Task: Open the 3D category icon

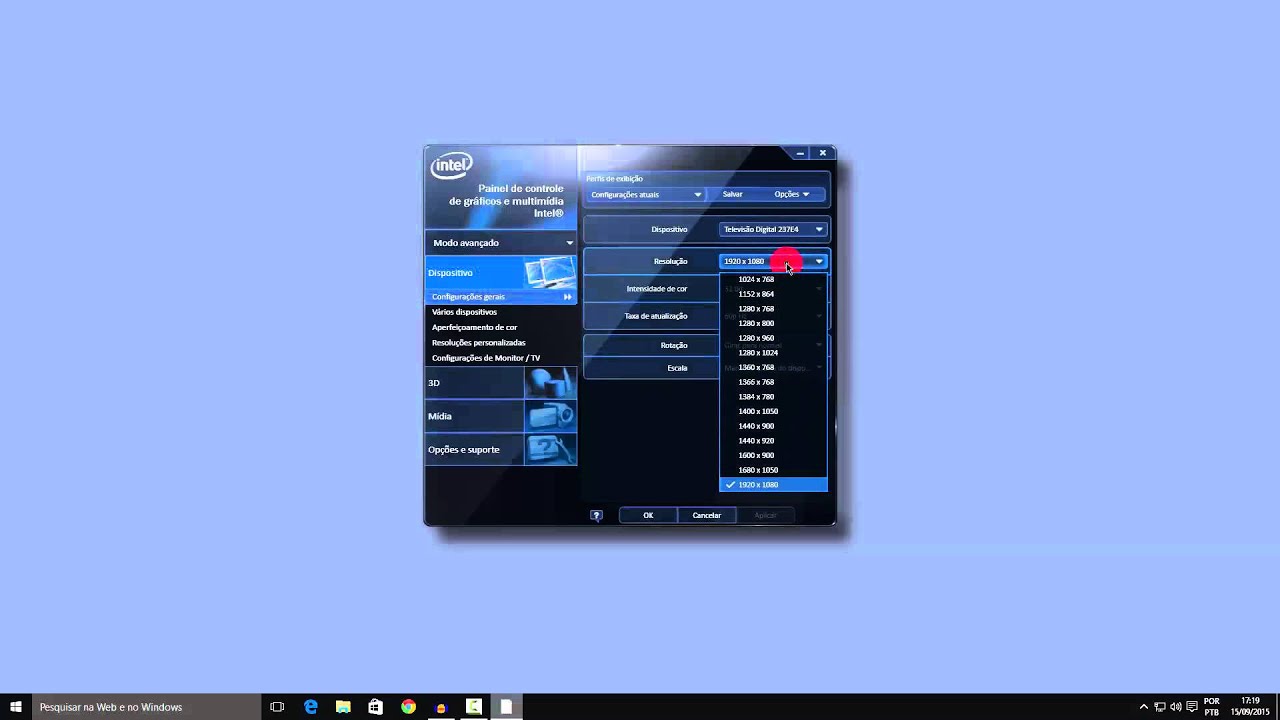Action: point(550,383)
